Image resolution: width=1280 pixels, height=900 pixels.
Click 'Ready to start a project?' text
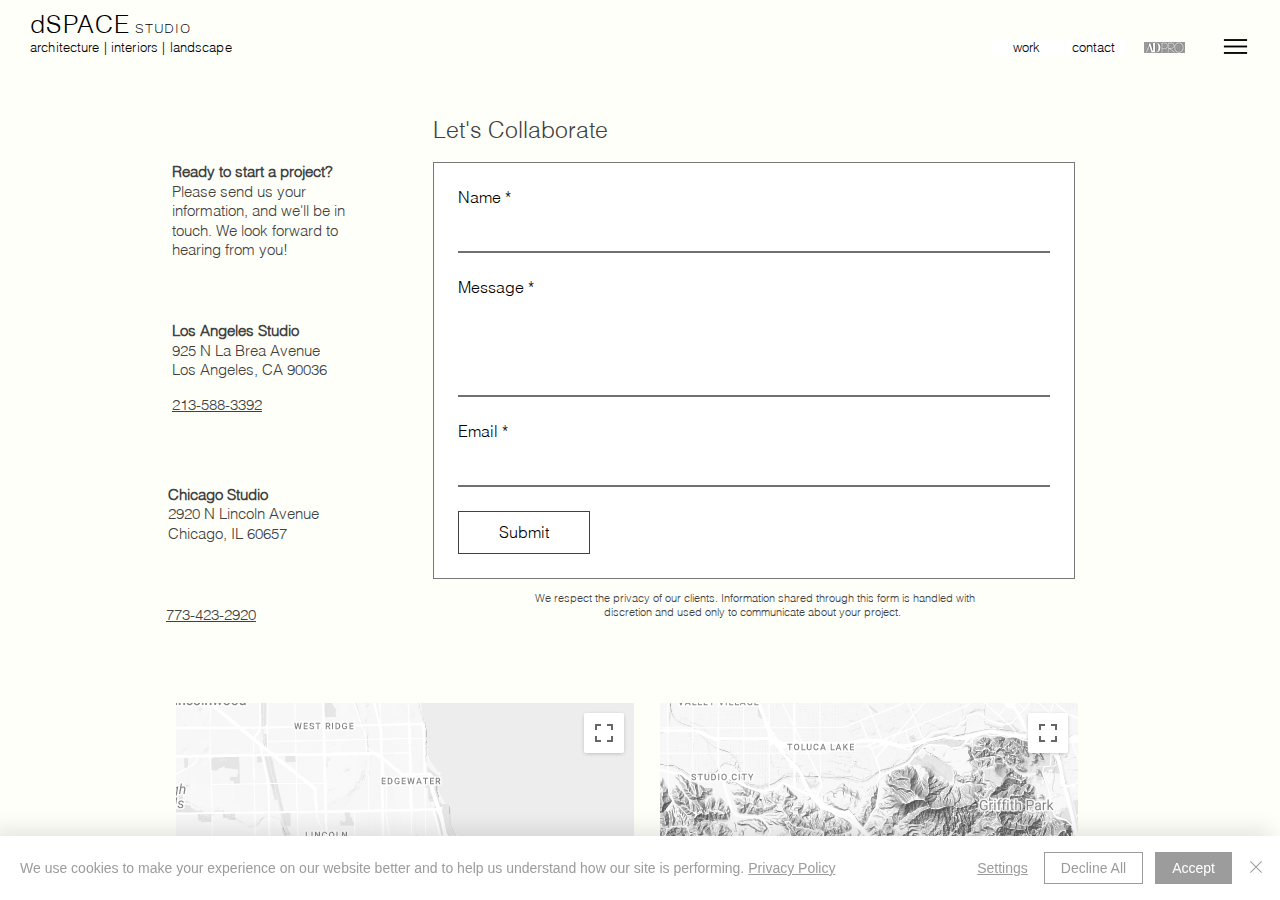[x=252, y=172]
